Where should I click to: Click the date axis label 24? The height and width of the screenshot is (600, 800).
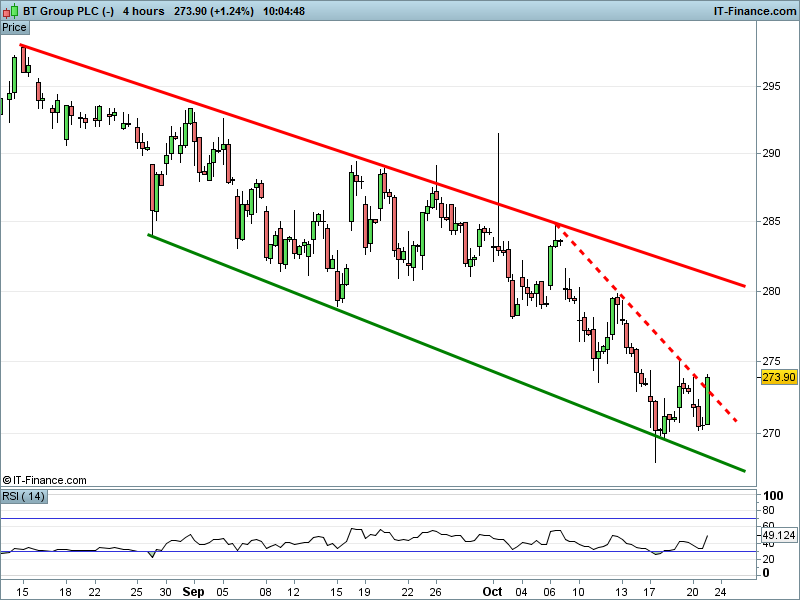point(720,592)
